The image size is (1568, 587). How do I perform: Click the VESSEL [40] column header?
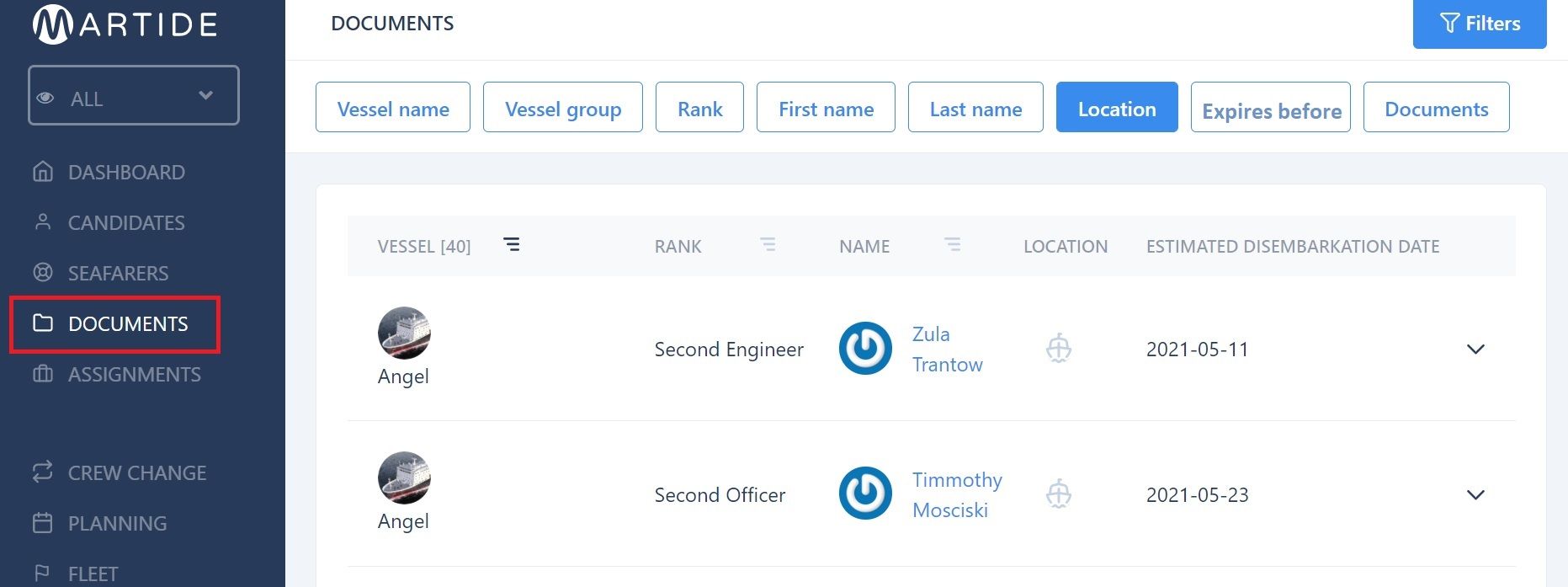[x=424, y=247]
